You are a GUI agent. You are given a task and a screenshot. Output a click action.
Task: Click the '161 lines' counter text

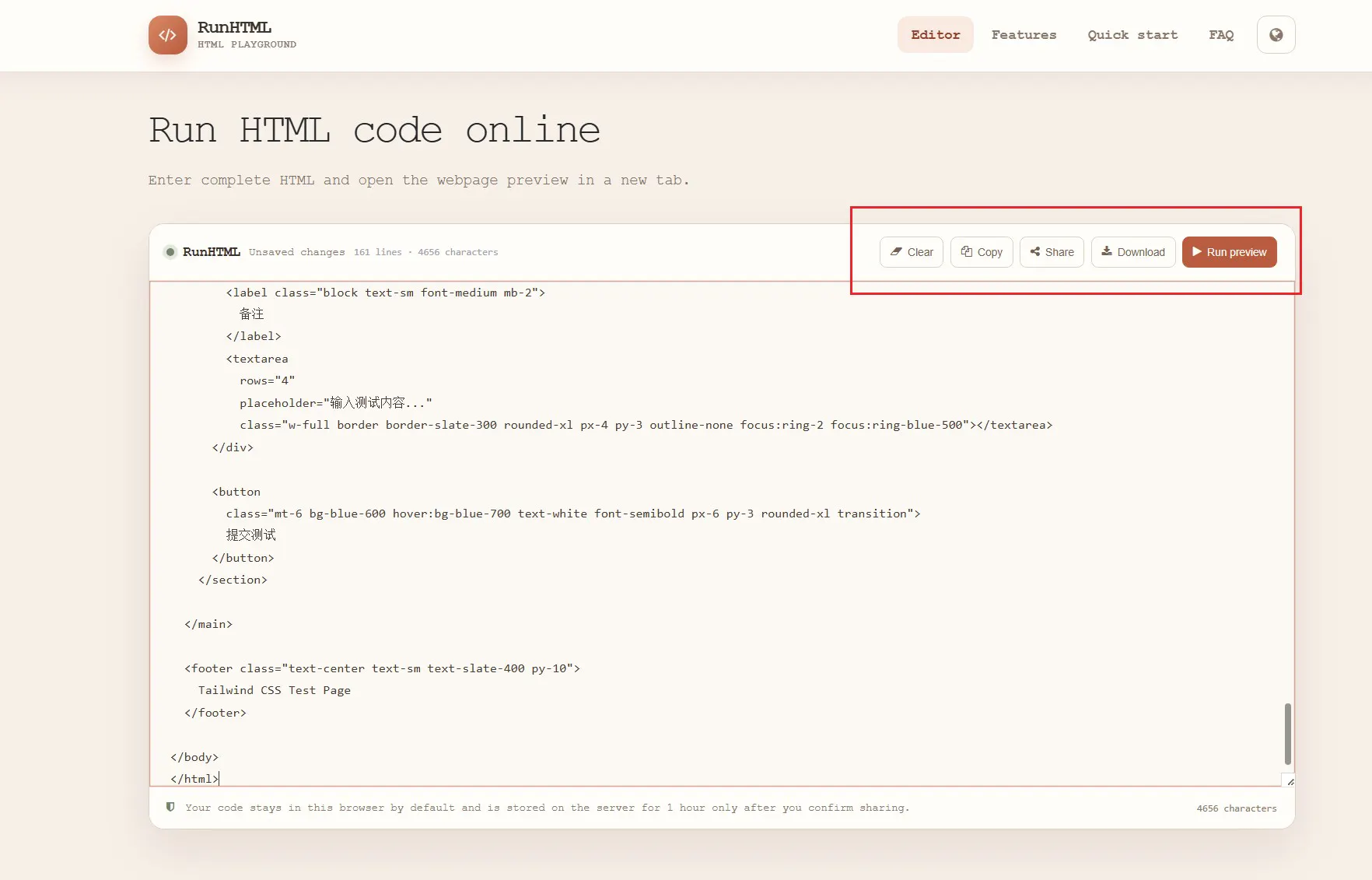378,252
